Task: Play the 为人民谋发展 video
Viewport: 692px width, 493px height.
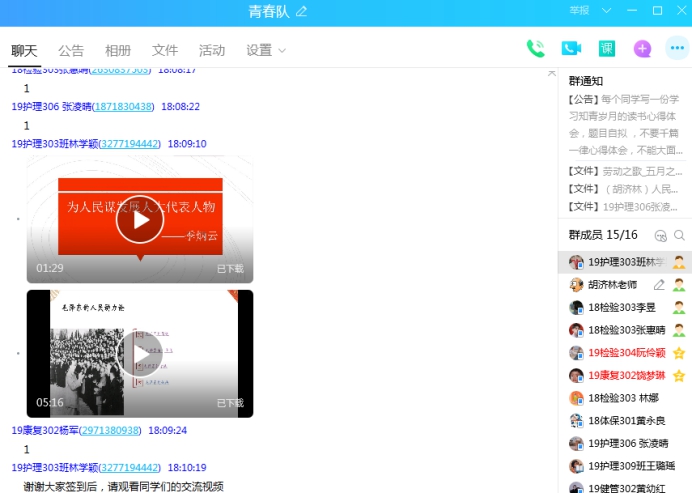Action: pos(139,220)
